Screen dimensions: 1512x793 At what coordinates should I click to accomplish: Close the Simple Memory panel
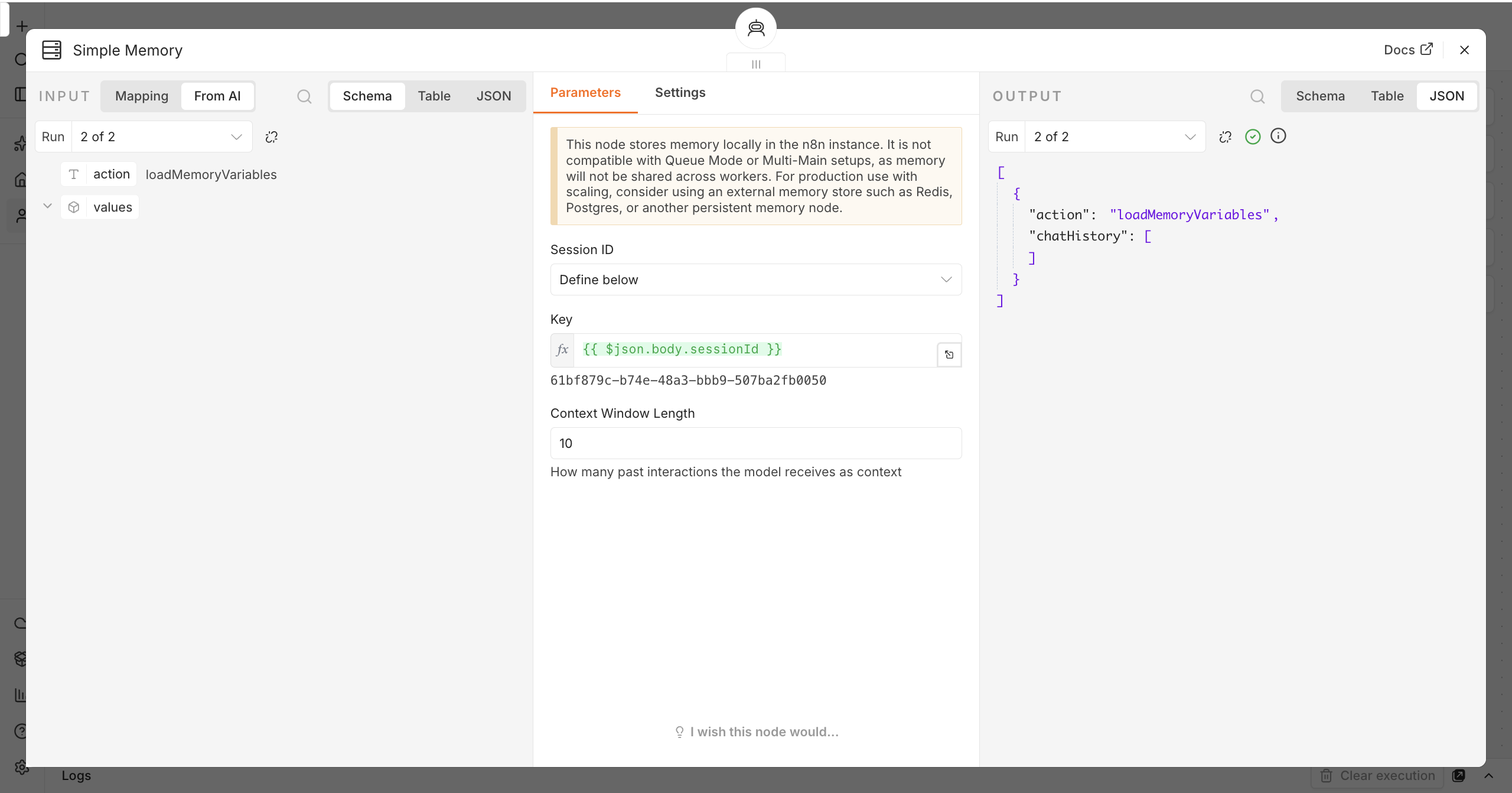[1464, 50]
